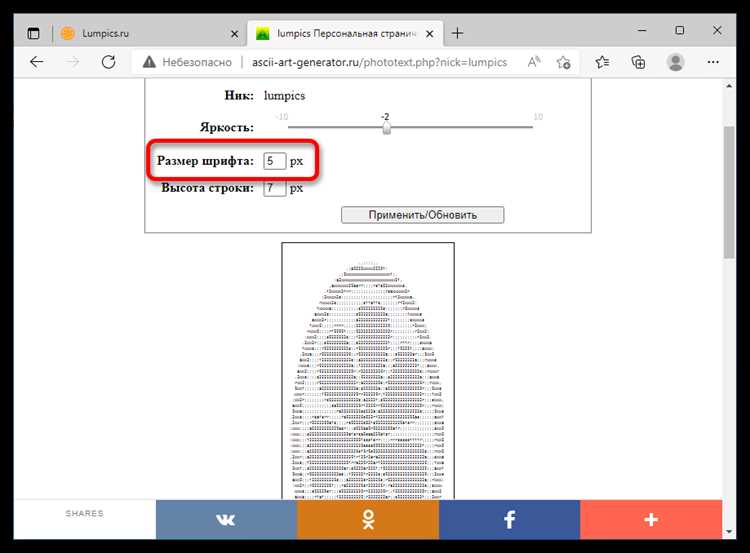Open the browser profile menu
This screenshot has height=553, width=750.
[675, 62]
